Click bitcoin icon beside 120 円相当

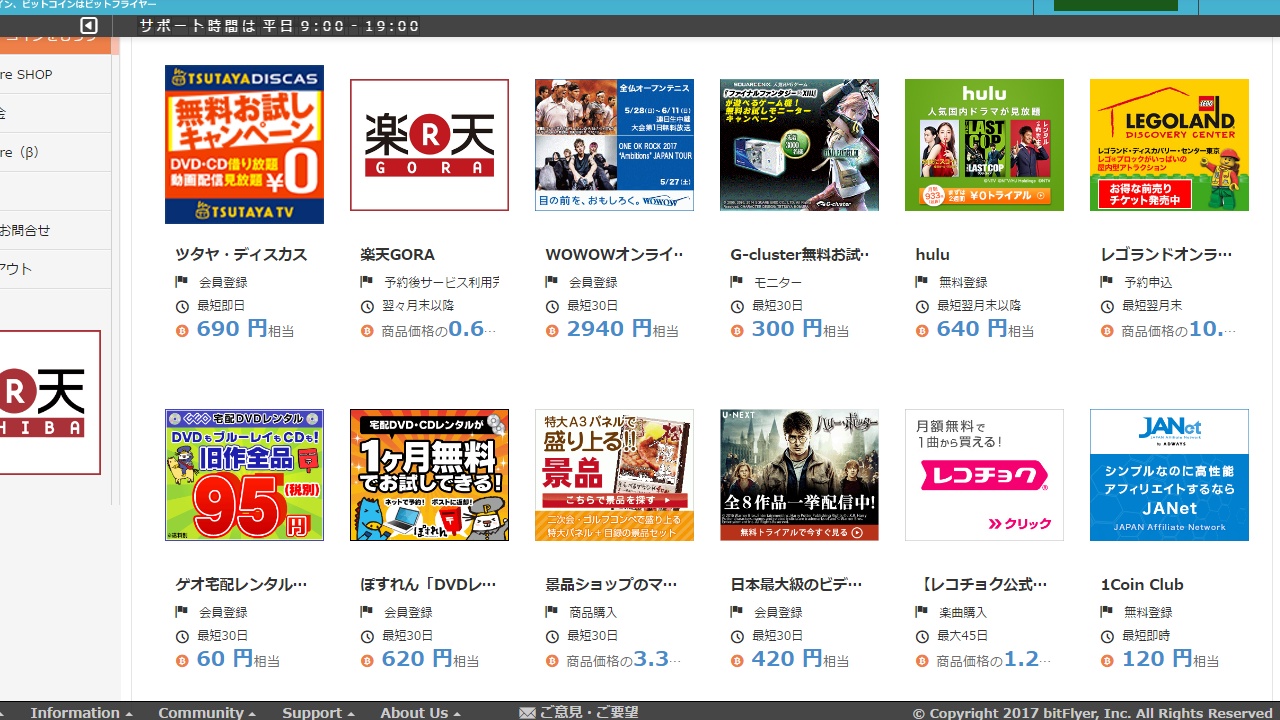(x=1107, y=661)
